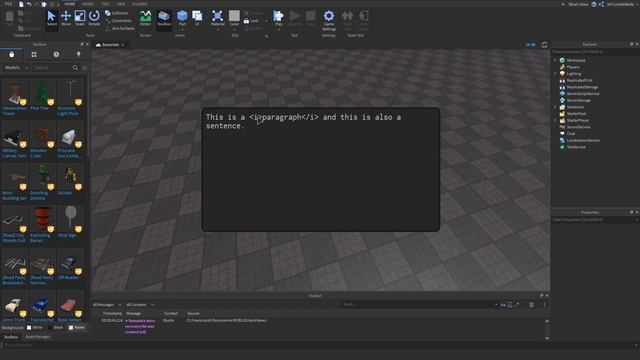This screenshot has height=360, width=640.
Task: Open the Play dropdown arrow
Action: tap(279, 29)
